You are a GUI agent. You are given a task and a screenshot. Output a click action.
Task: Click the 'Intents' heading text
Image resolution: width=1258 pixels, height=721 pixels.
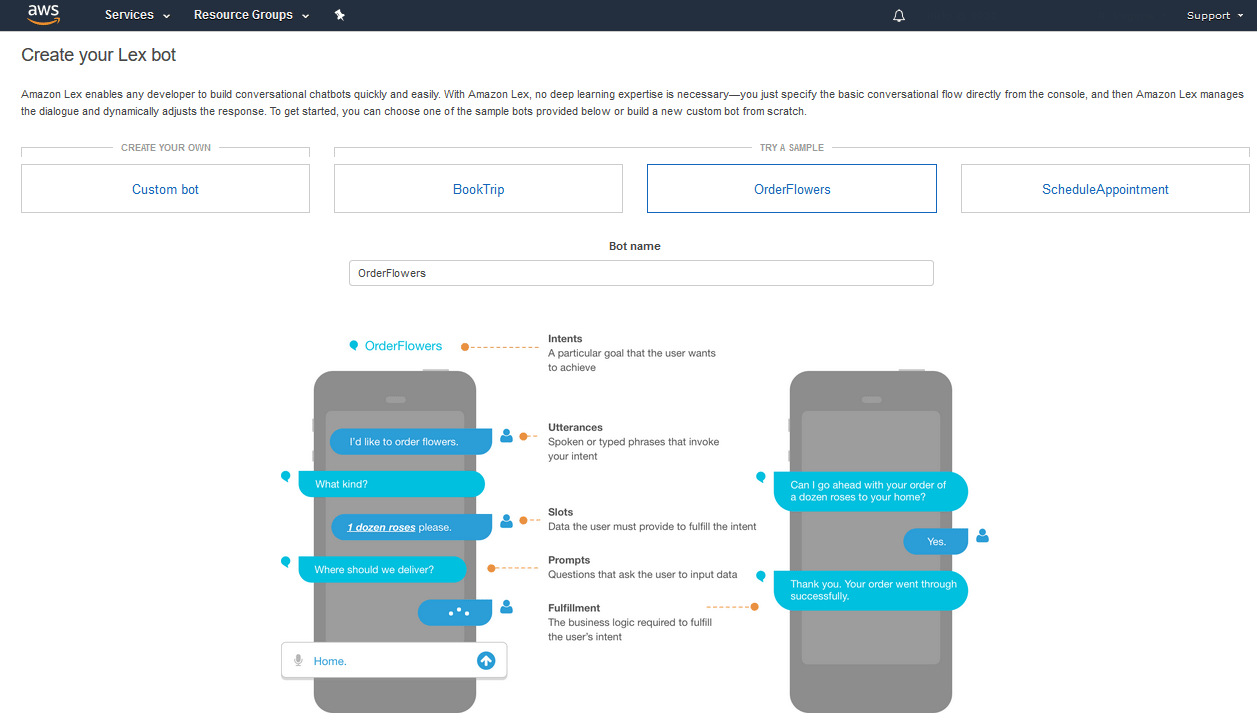pyautogui.click(x=565, y=339)
